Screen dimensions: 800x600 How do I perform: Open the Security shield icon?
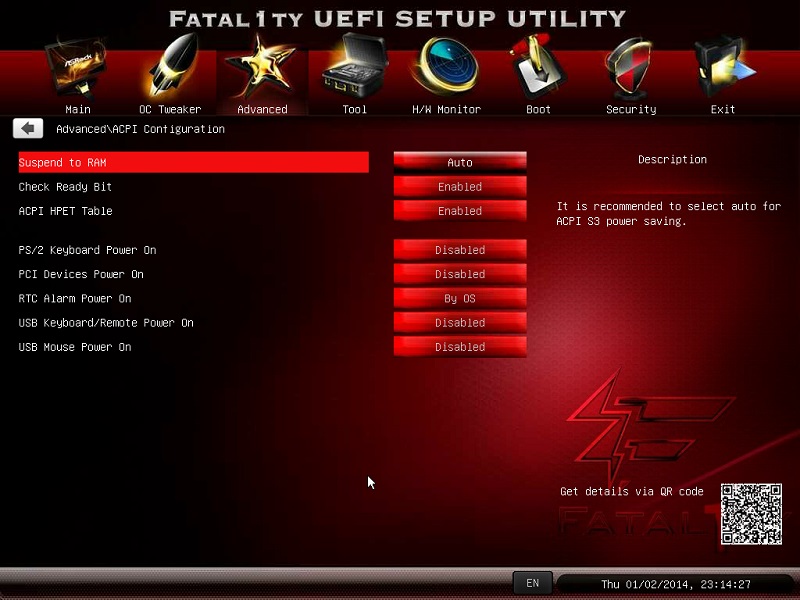[630, 70]
